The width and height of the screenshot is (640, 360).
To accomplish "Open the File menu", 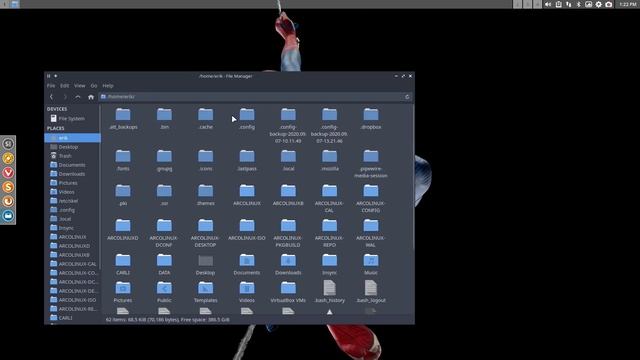I will (51, 86).
